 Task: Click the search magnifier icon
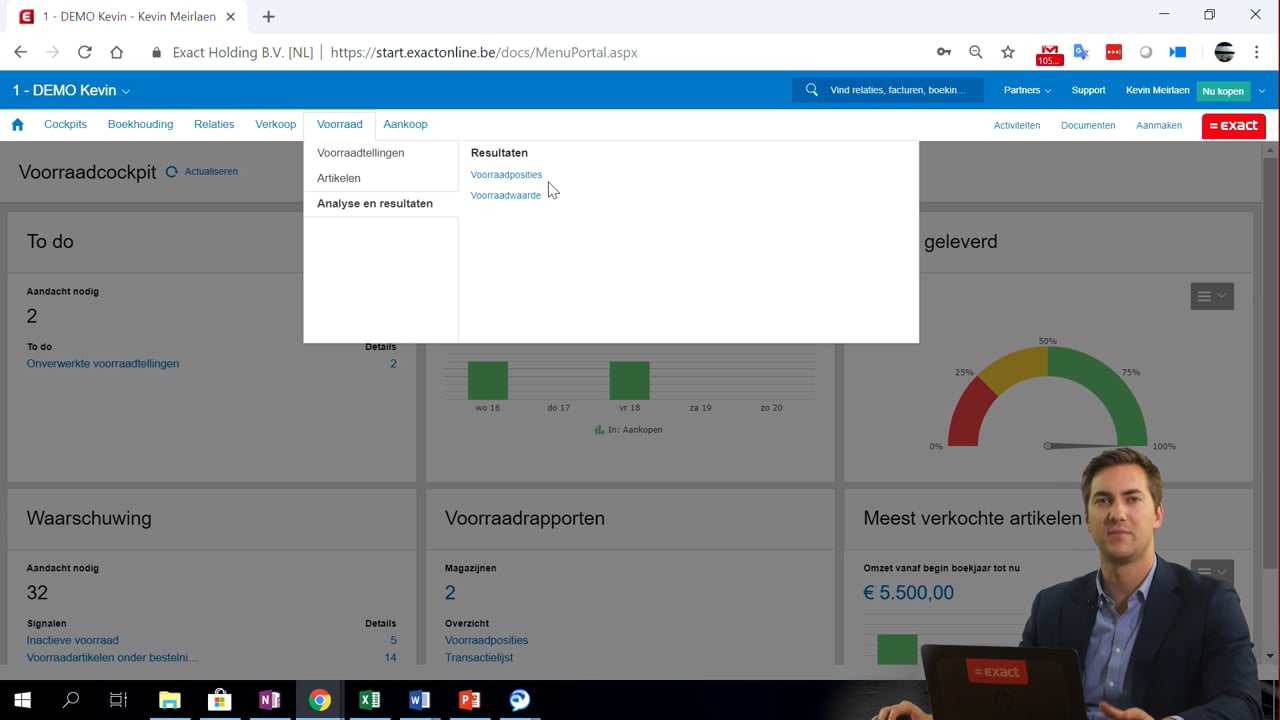[812, 90]
